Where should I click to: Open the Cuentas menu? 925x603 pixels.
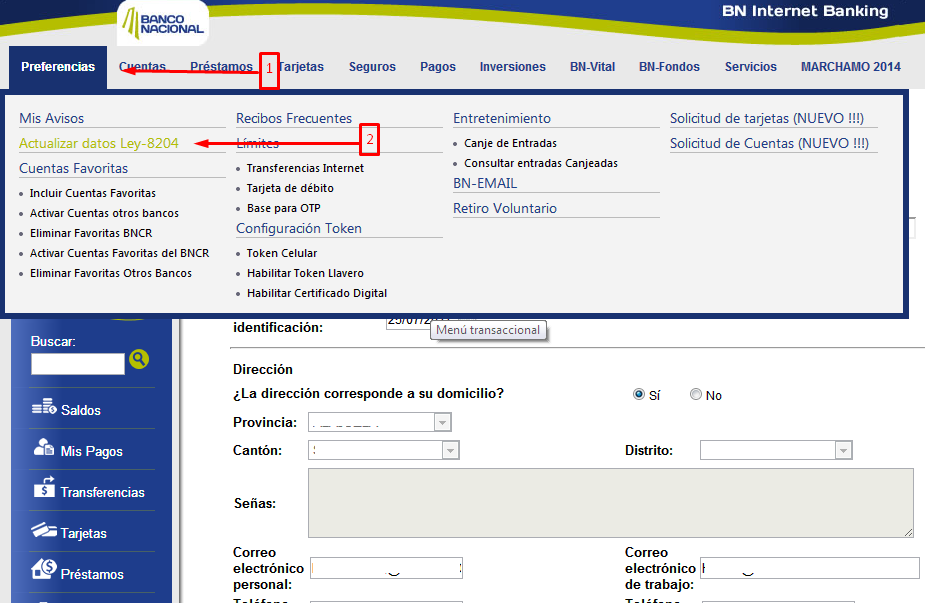click(142, 67)
